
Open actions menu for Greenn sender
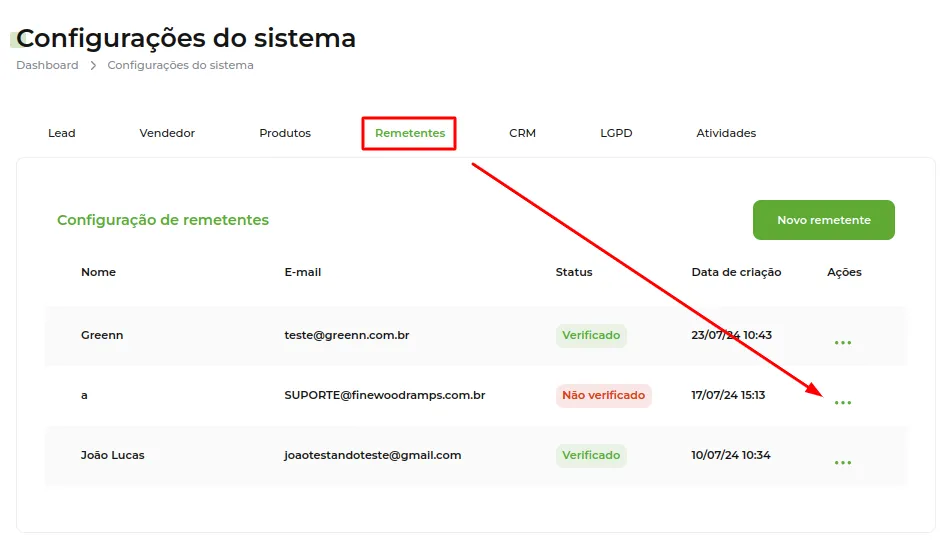point(842,343)
